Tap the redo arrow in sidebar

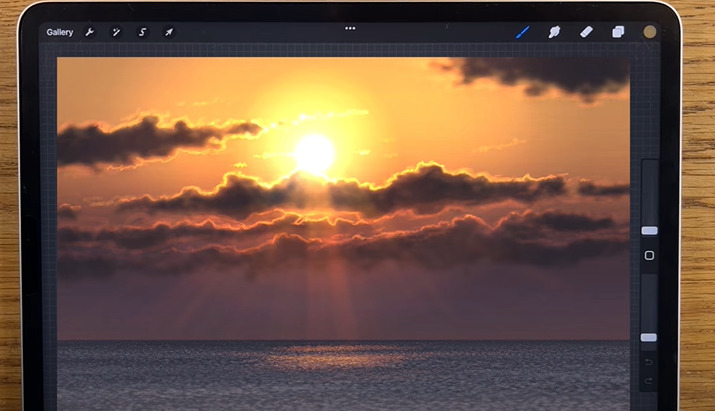point(649,381)
